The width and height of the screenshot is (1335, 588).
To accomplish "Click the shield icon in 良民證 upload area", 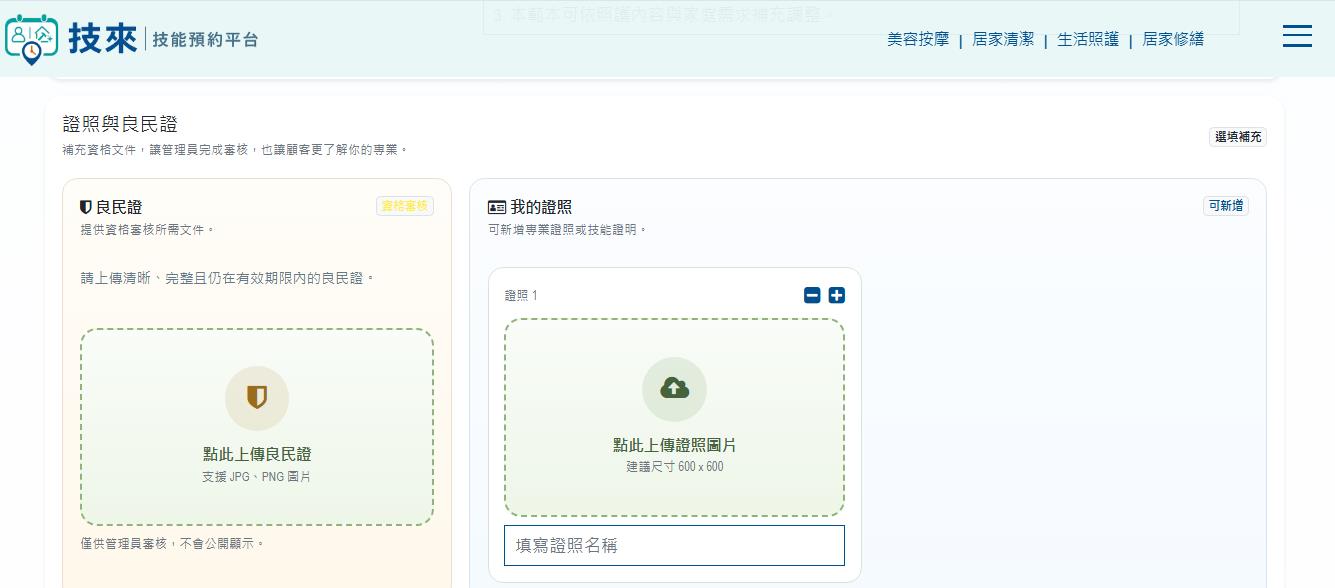I will tap(257, 398).
